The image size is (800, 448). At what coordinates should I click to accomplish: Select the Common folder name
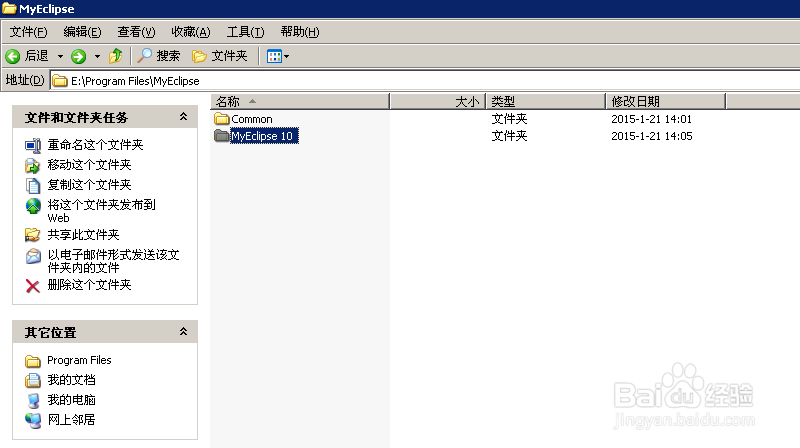252,119
